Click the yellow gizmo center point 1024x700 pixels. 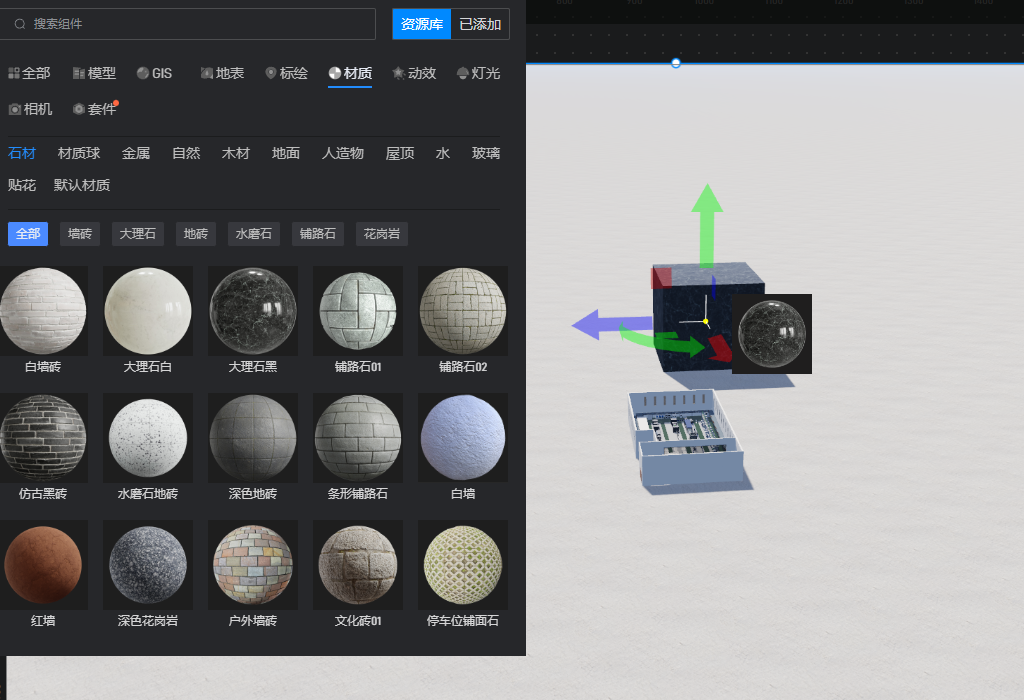pyautogui.click(x=705, y=321)
